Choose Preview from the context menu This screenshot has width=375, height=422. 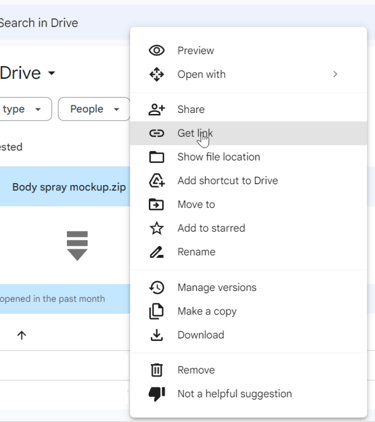click(248, 50)
